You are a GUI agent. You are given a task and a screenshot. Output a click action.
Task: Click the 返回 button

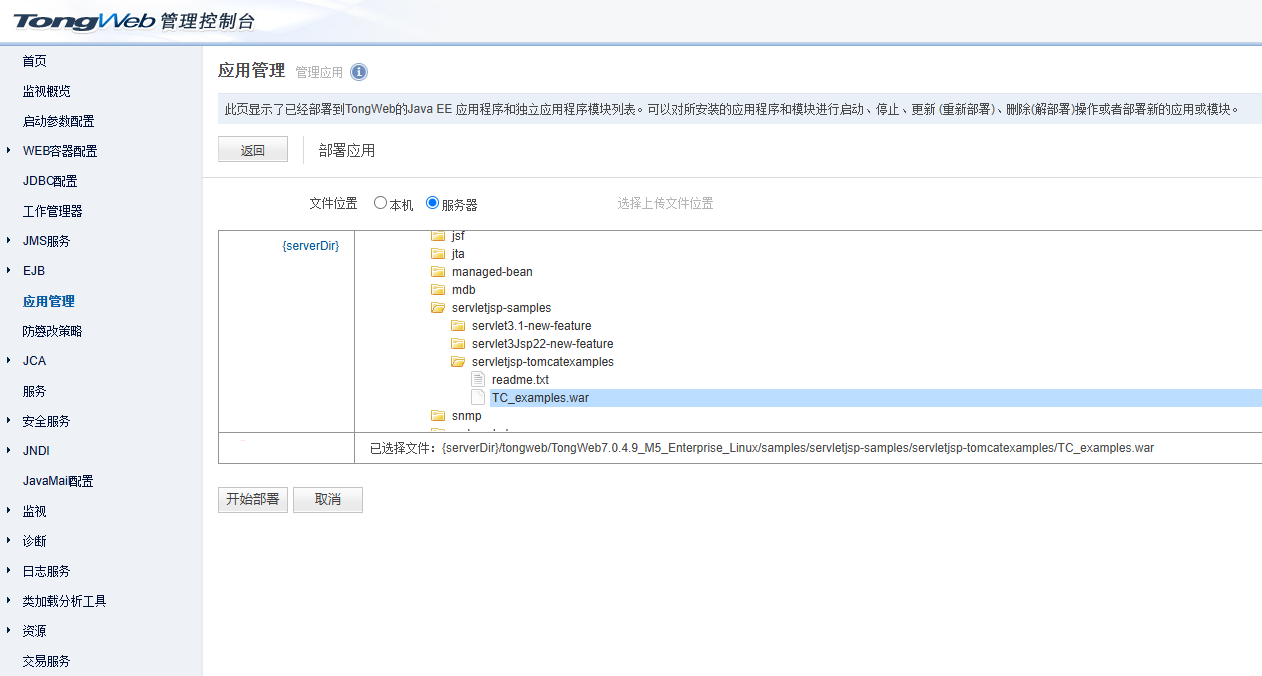coord(253,150)
